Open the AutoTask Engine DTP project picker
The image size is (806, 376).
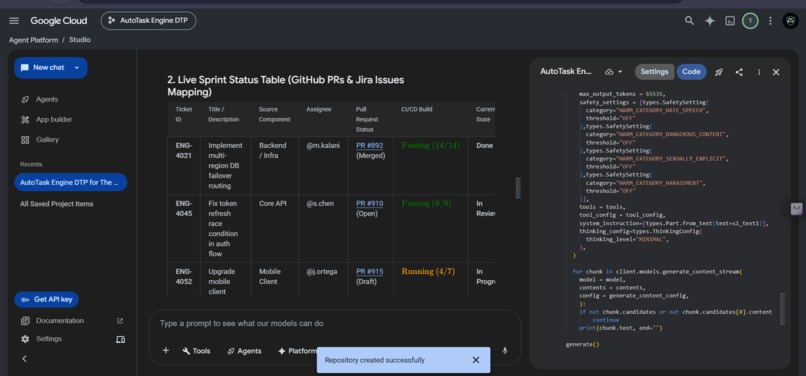click(148, 21)
